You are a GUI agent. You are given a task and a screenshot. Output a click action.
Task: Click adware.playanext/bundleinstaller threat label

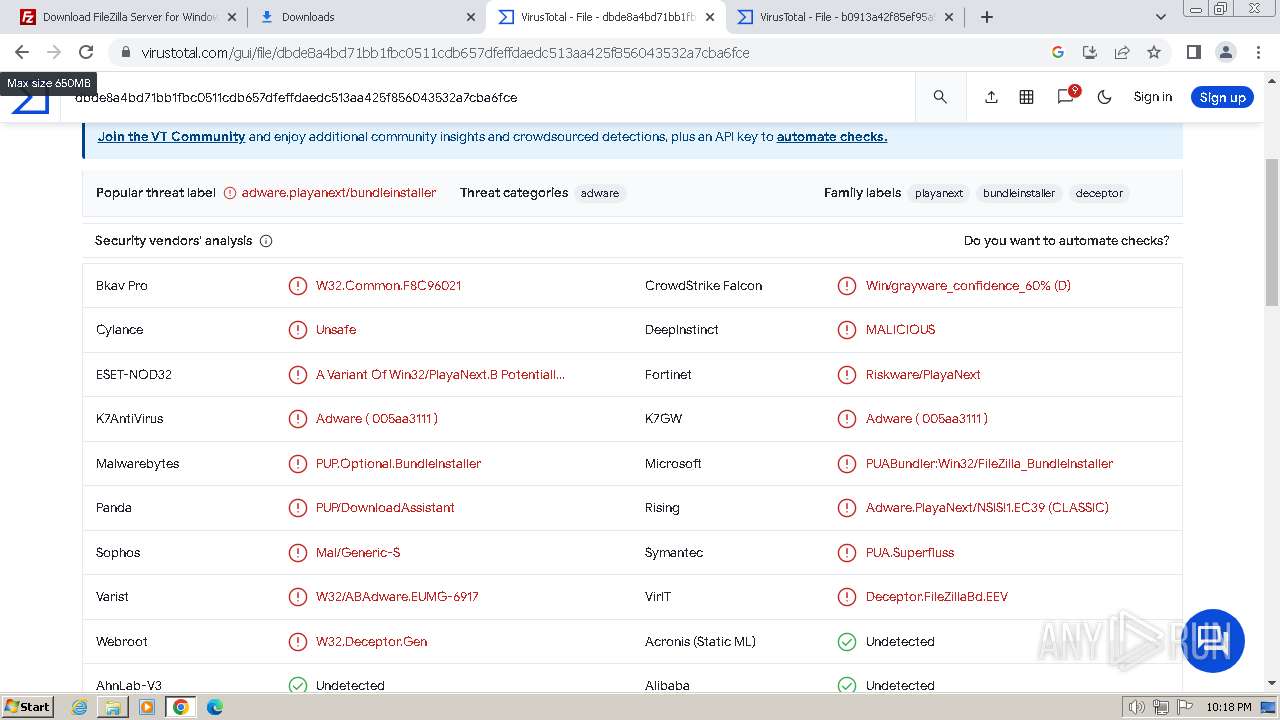(338, 193)
